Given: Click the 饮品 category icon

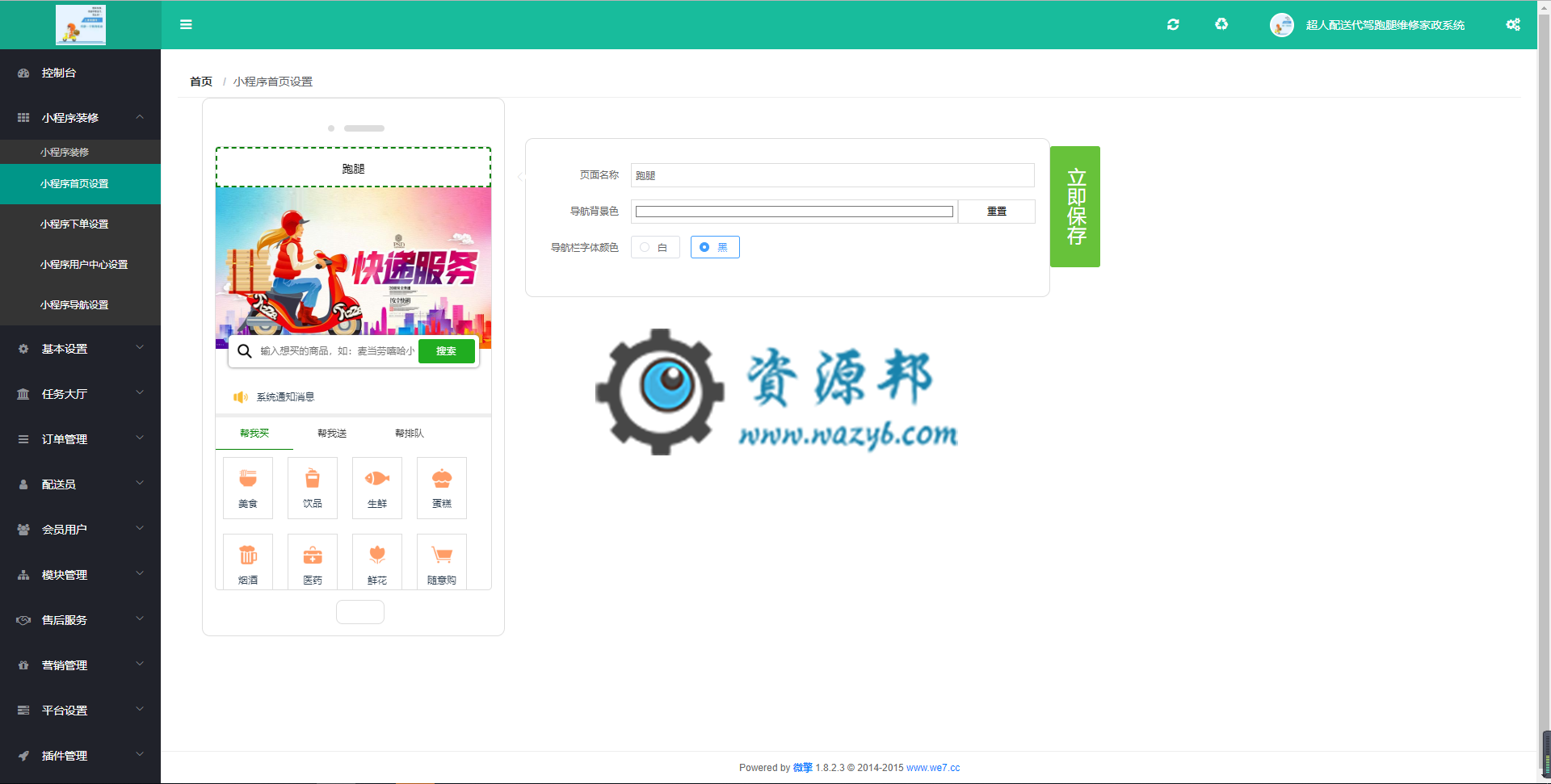Looking at the screenshot, I should coord(313,479).
